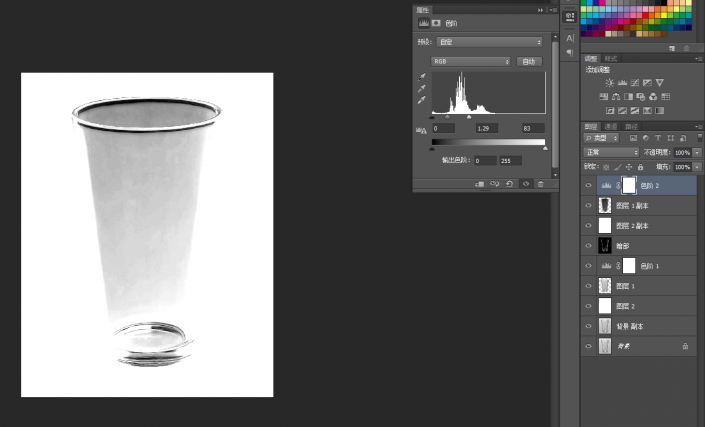Image resolution: width=705 pixels, height=427 pixels.
Task: Add a Curves adjustment
Action: click(634, 83)
